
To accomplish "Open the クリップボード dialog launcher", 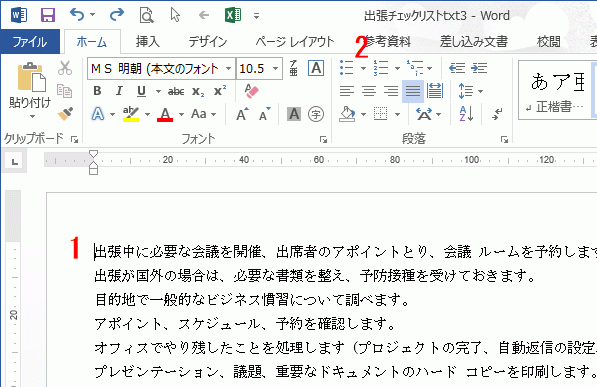I will pyautogui.click(x=74, y=140).
